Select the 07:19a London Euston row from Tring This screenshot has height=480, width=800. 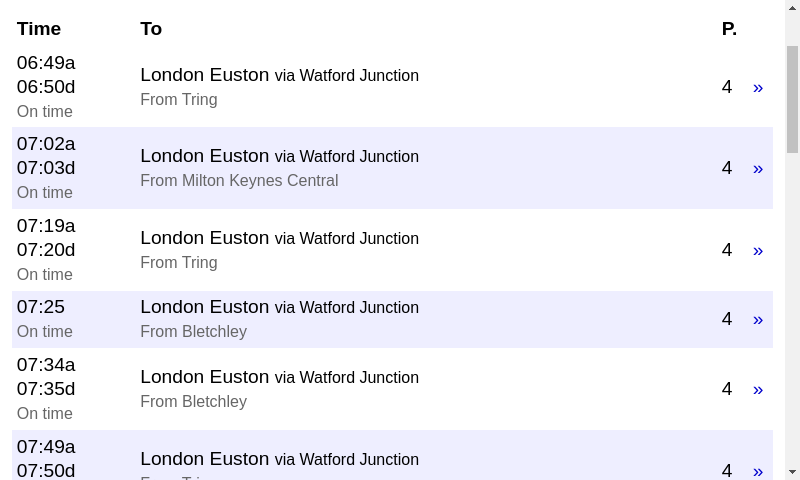click(x=392, y=249)
